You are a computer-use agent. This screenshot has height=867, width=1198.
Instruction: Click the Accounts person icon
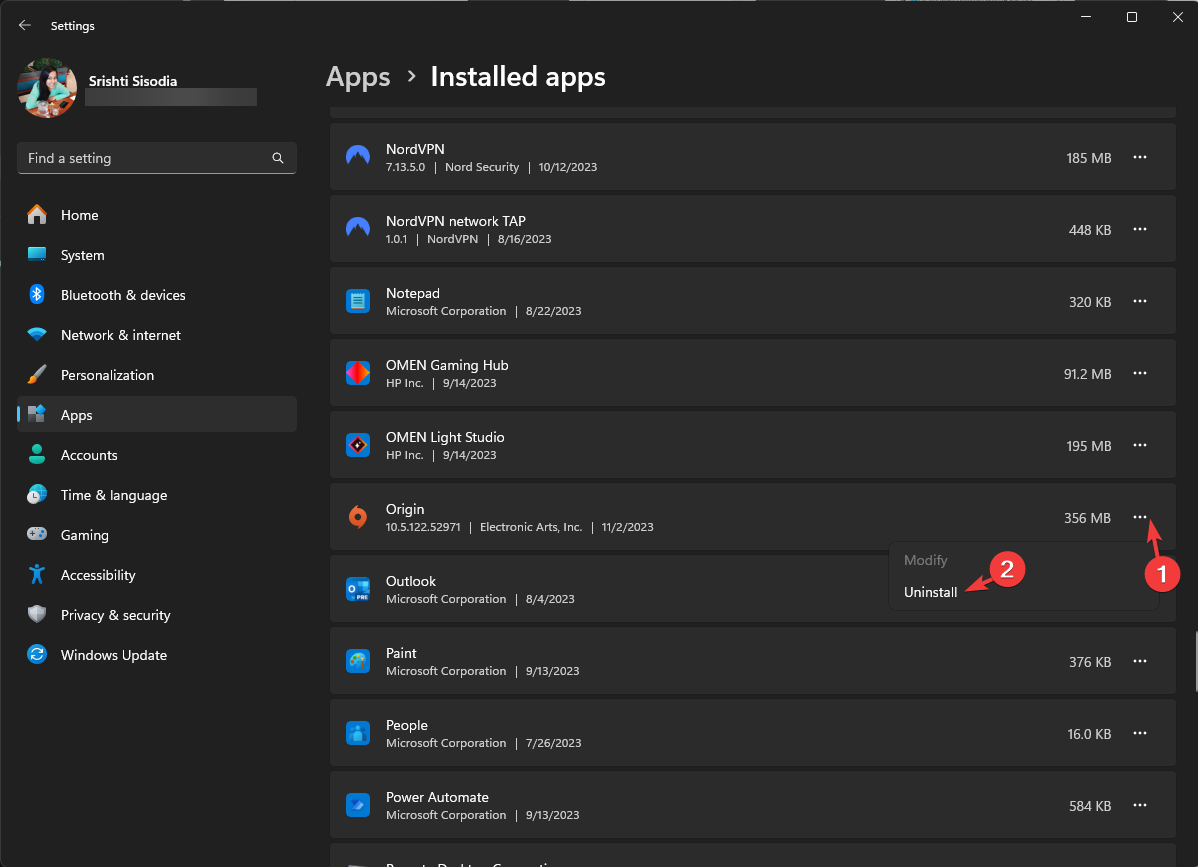click(37, 455)
